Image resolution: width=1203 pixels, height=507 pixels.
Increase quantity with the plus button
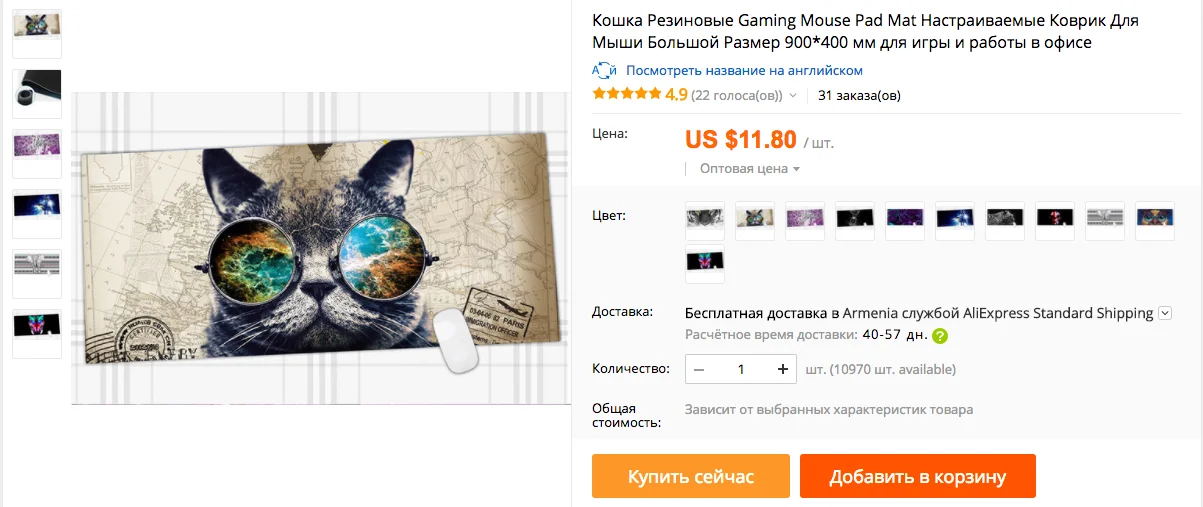783,369
